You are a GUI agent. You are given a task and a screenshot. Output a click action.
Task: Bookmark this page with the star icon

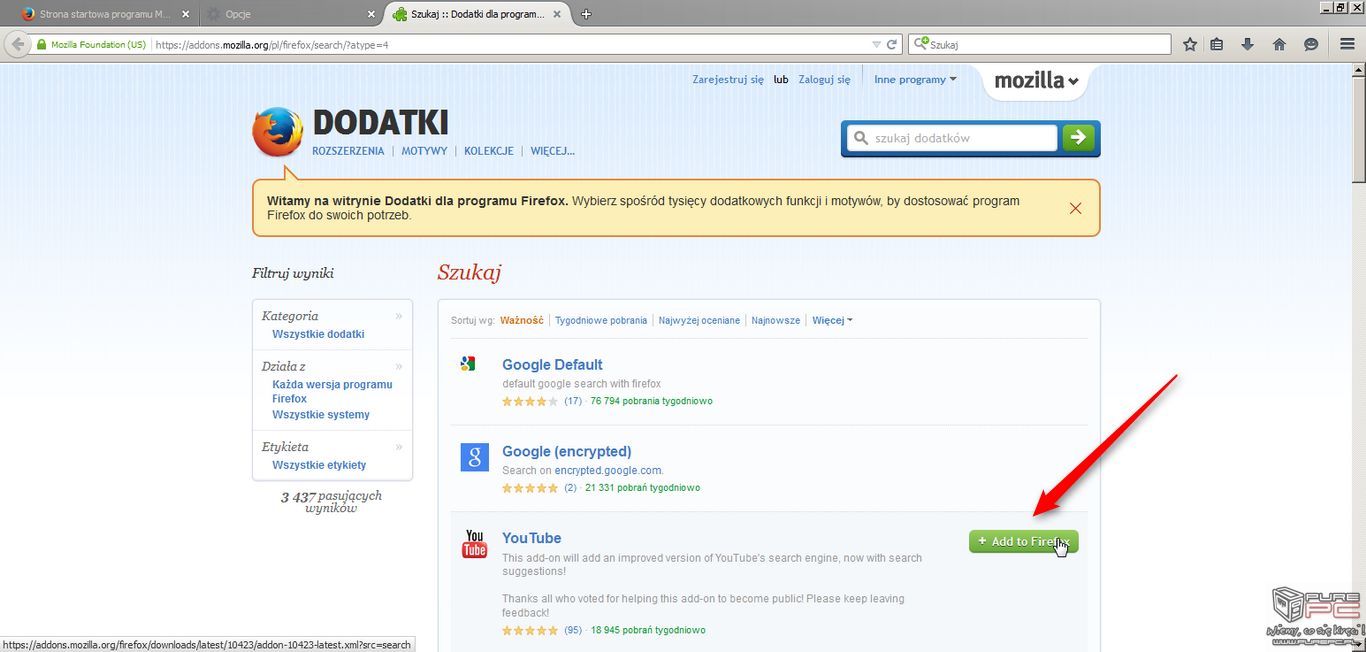[x=1190, y=44]
